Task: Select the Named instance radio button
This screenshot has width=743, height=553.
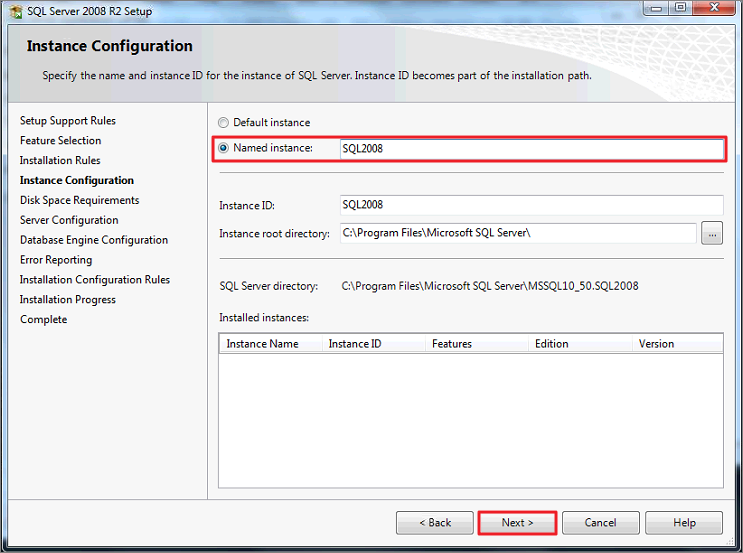Action: [223, 148]
